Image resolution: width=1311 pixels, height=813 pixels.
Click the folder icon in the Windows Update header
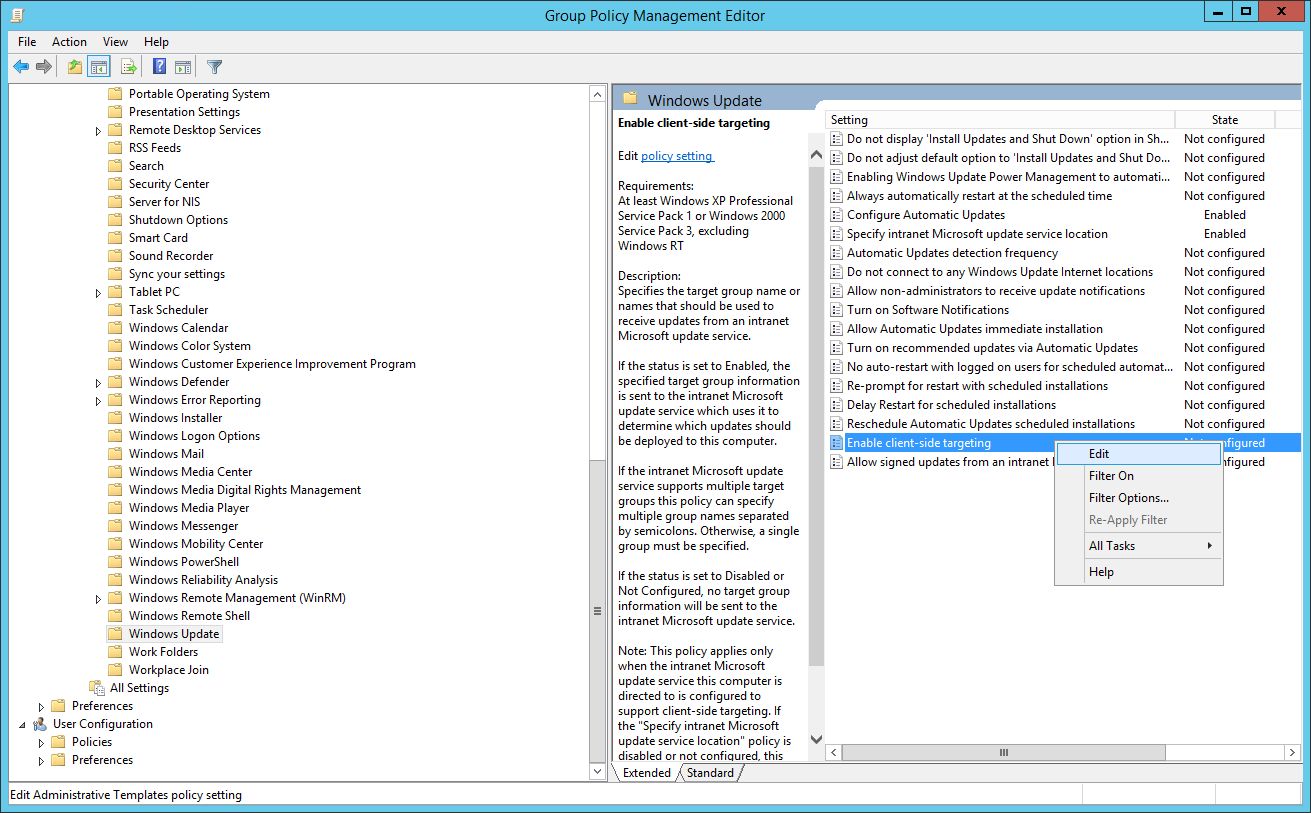coord(630,98)
